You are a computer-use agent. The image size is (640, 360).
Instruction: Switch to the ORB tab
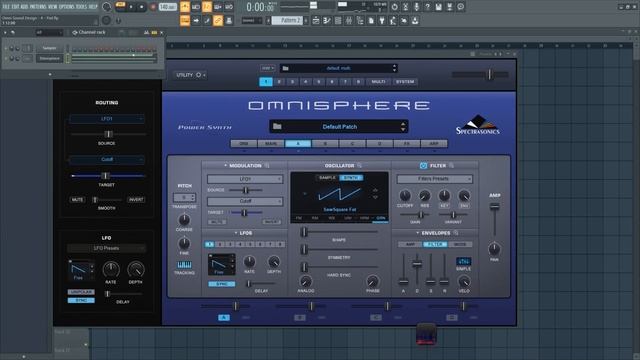point(244,144)
